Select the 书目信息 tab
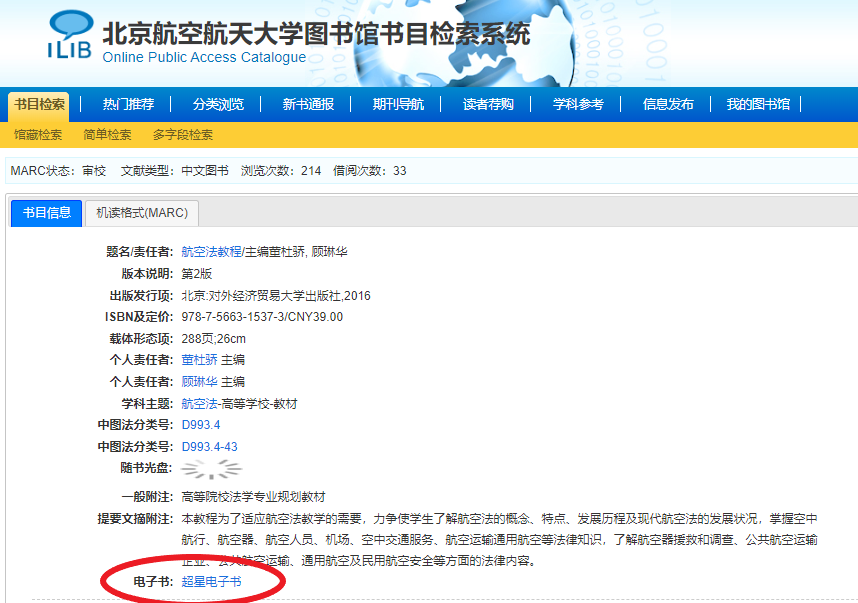Viewport: 858px width, 603px height. pos(47,213)
